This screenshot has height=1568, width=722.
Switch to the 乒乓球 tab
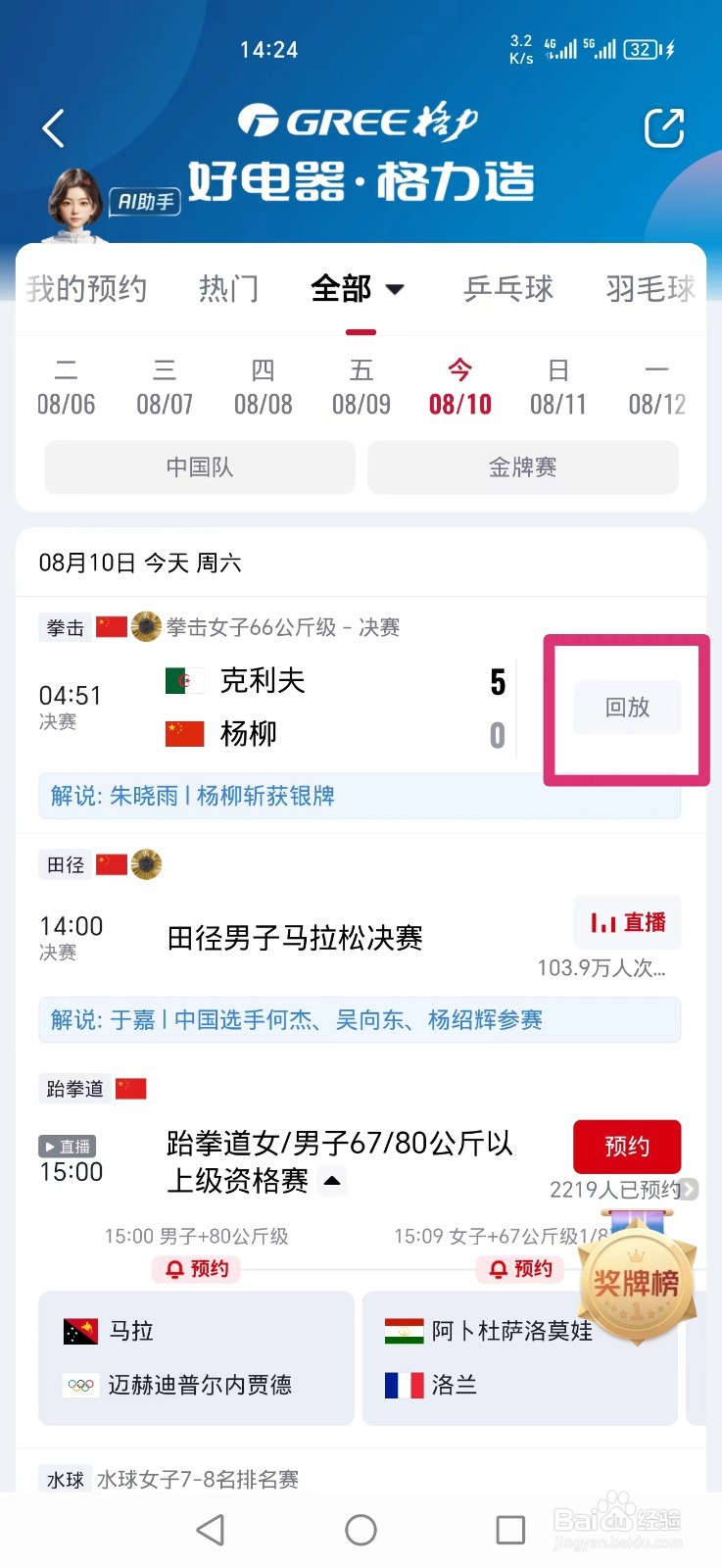click(x=508, y=288)
